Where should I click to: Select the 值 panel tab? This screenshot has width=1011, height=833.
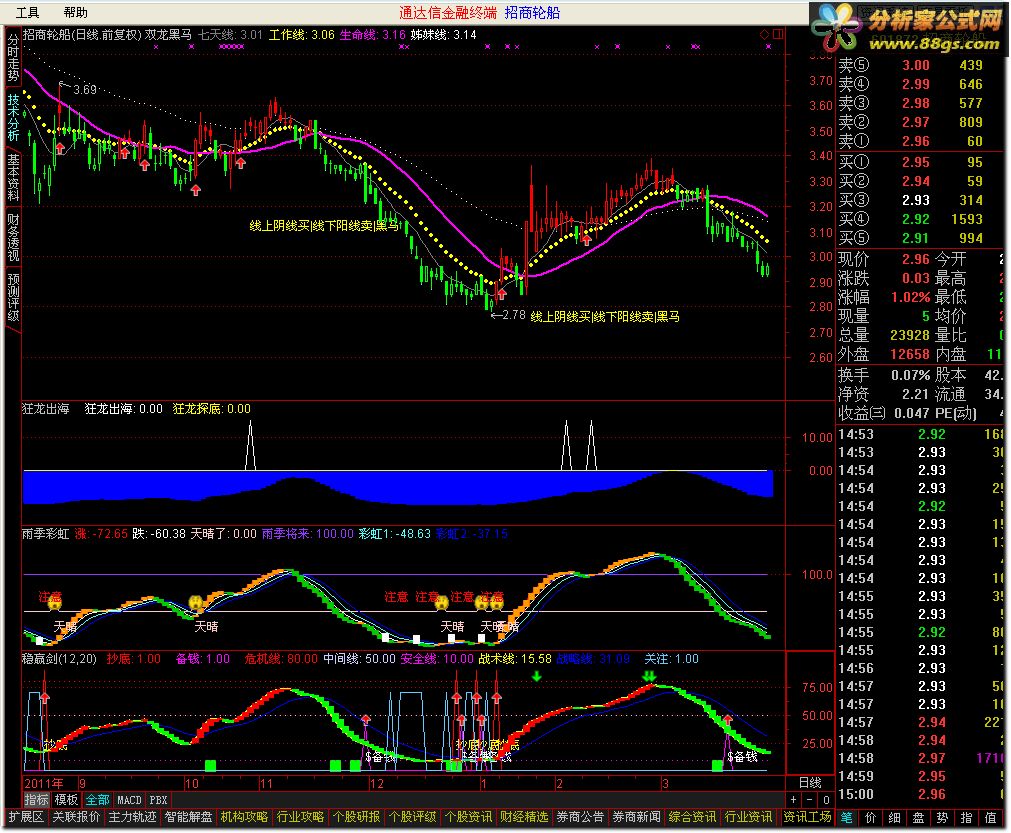coord(990,818)
